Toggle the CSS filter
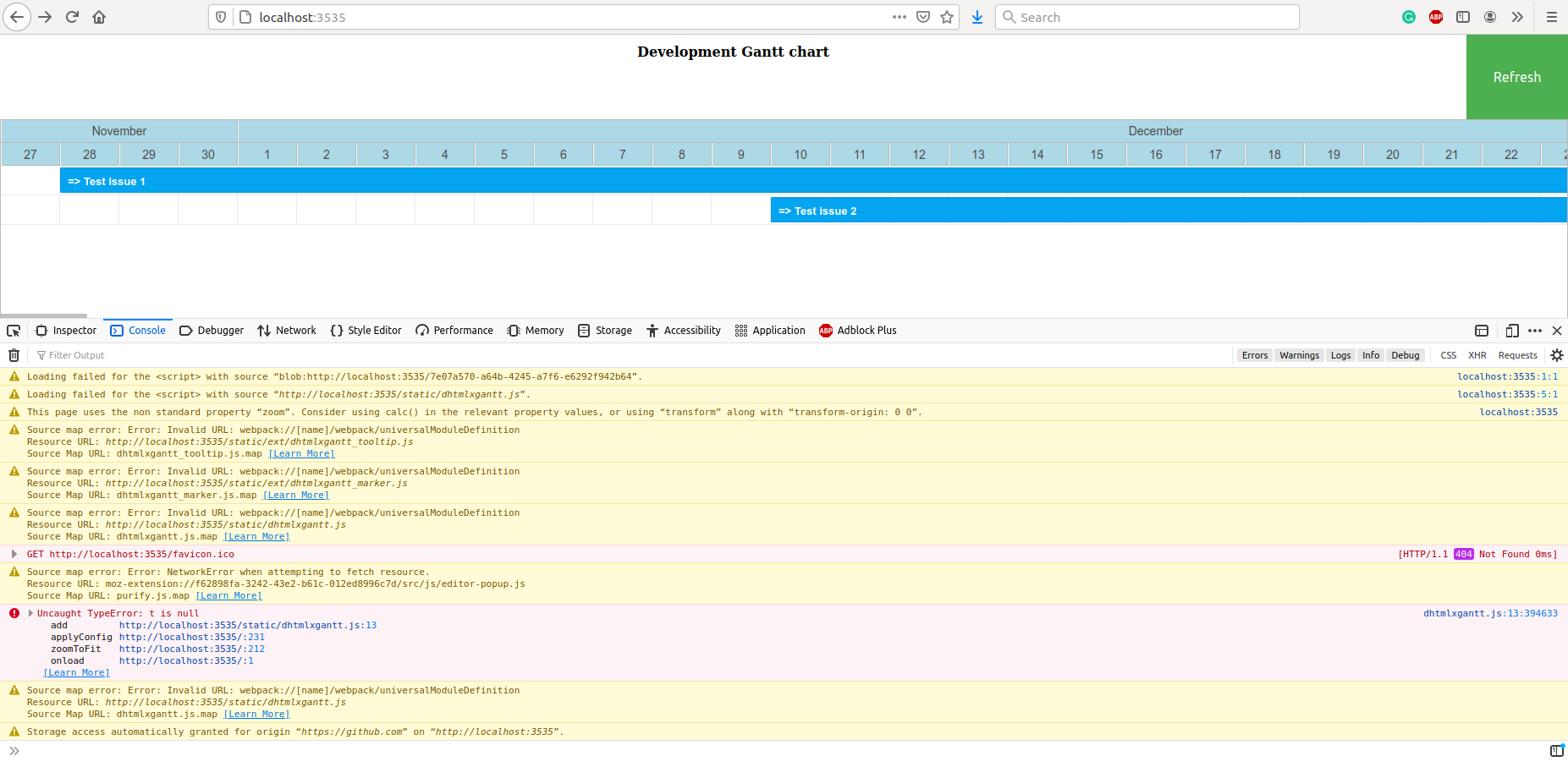 [1449, 355]
